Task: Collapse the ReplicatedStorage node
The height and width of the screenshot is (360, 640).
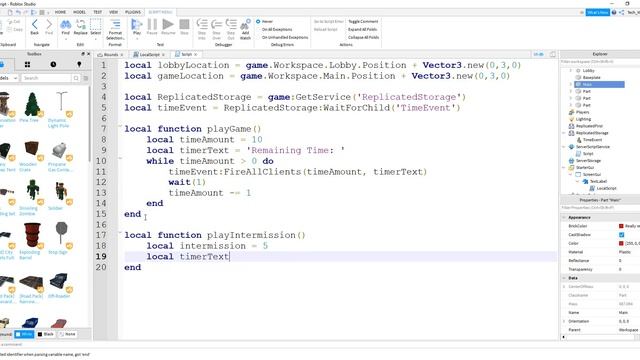Action: pyautogui.click(x=564, y=133)
